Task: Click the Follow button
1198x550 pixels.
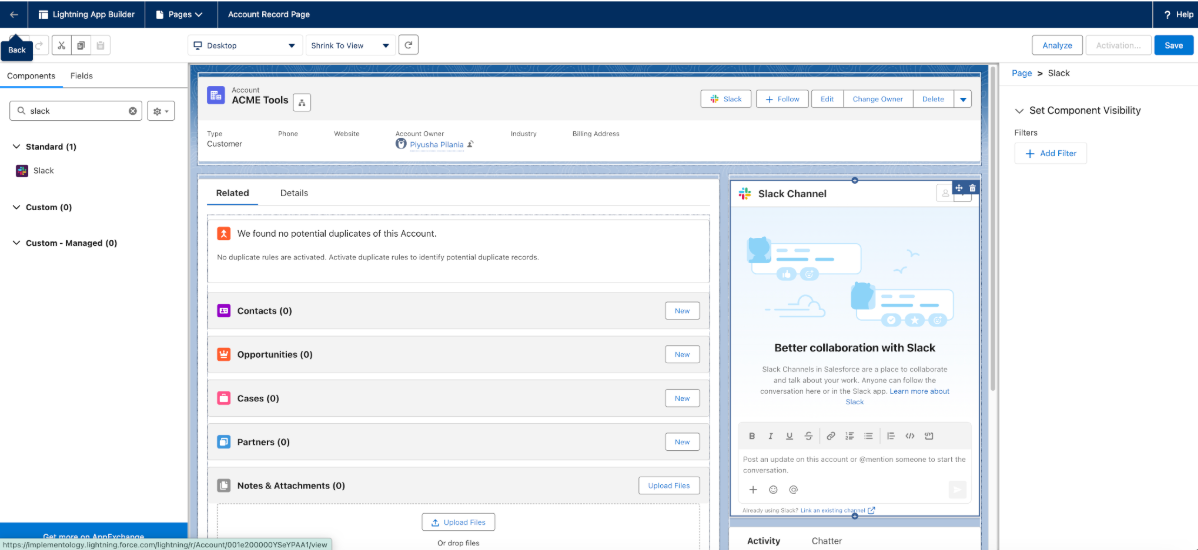Action: [x=782, y=99]
